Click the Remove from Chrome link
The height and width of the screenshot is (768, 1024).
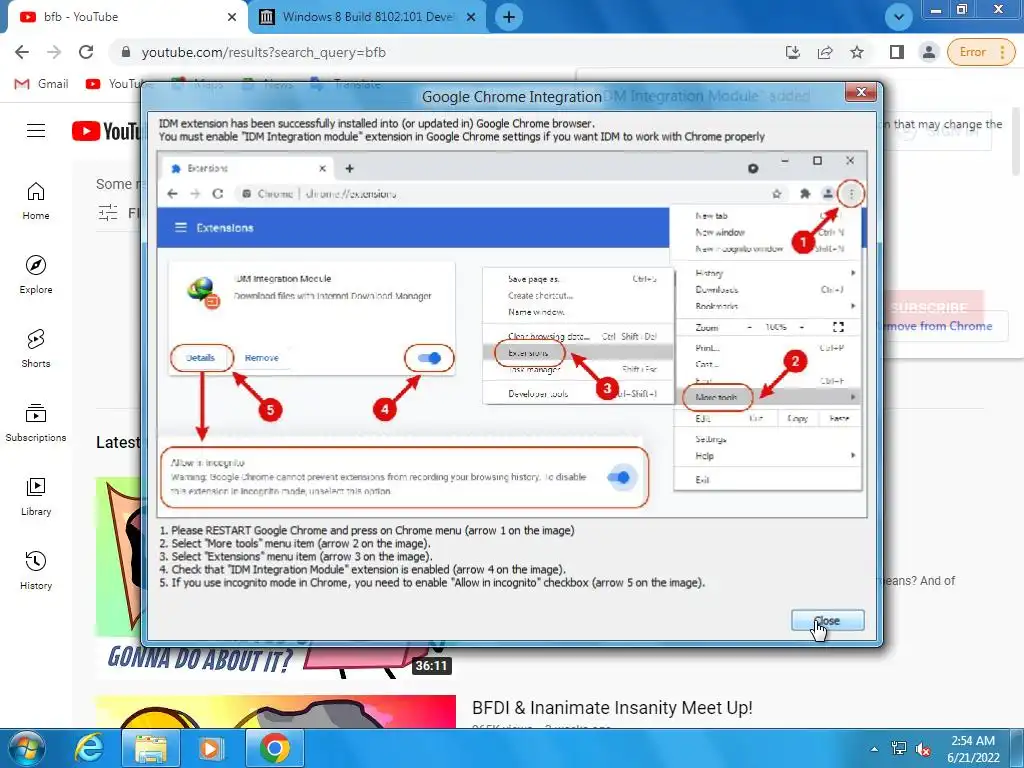tap(938, 326)
